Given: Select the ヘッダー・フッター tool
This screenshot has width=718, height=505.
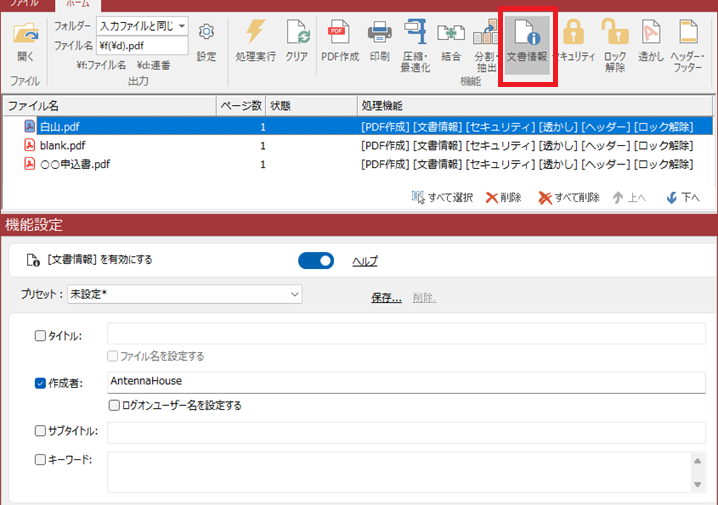Looking at the screenshot, I should [687, 46].
